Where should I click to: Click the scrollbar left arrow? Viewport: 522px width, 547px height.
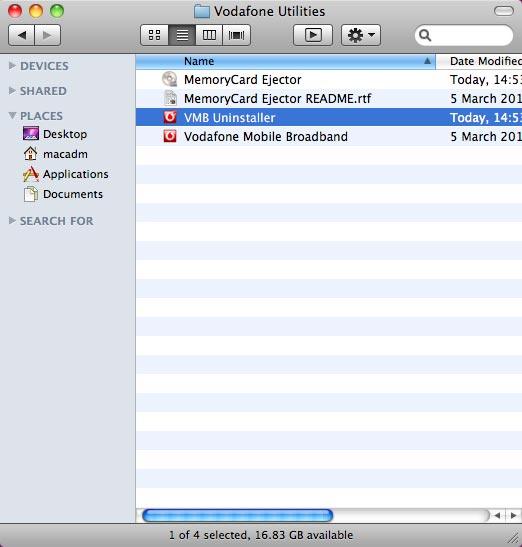pyautogui.click(x=497, y=515)
